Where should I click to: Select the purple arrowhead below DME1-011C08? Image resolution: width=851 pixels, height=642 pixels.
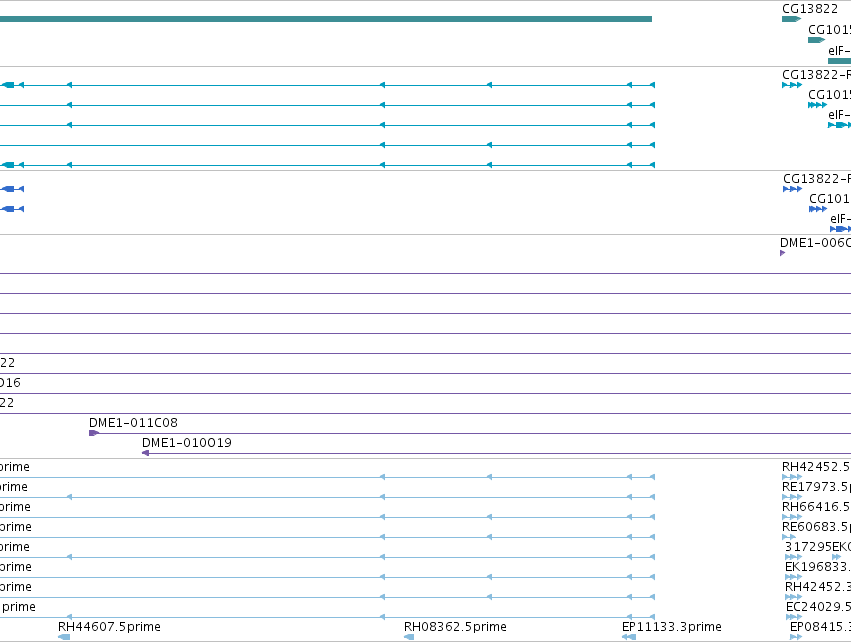tap(93, 433)
